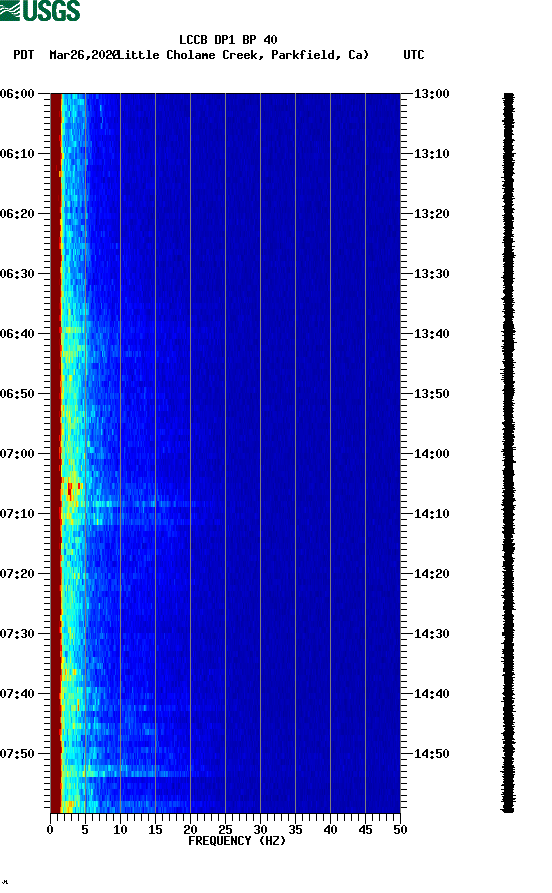Image resolution: width=552 pixels, height=893 pixels.
Task: Click the 14:20 UTC time label
Action: [431, 574]
